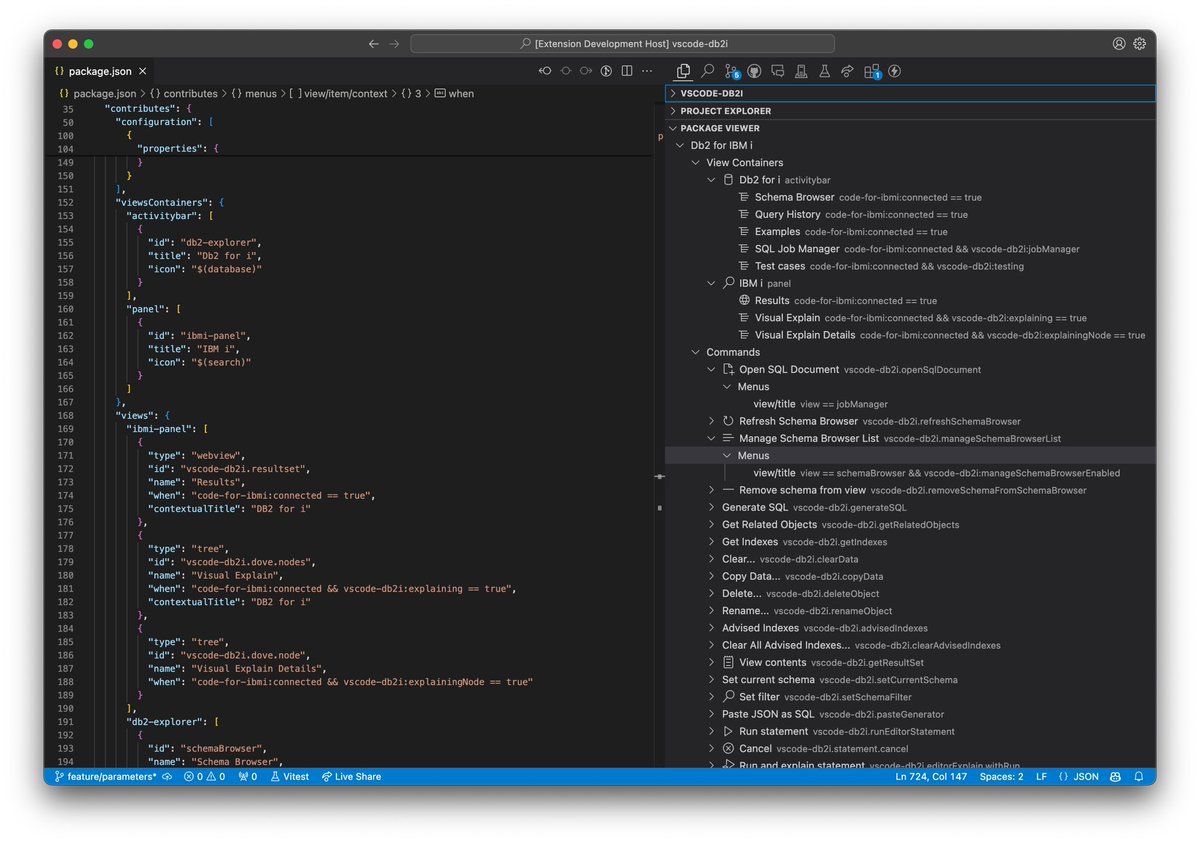Start Live Share from status bar
The height and width of the screenshot is (843, 1200).
[x=351, y=776]
